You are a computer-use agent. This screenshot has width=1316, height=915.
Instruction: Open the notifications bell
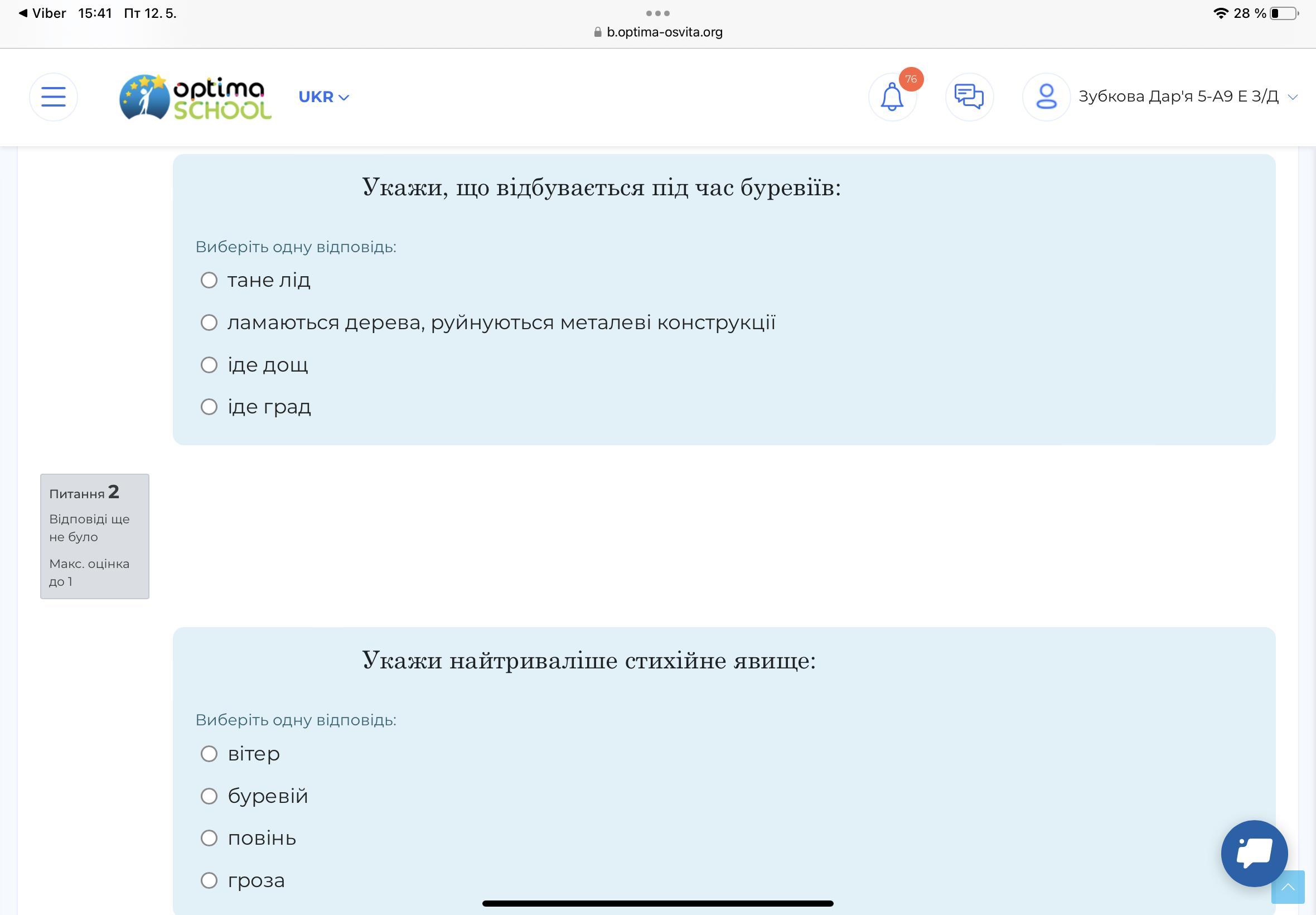click(892, 97)
